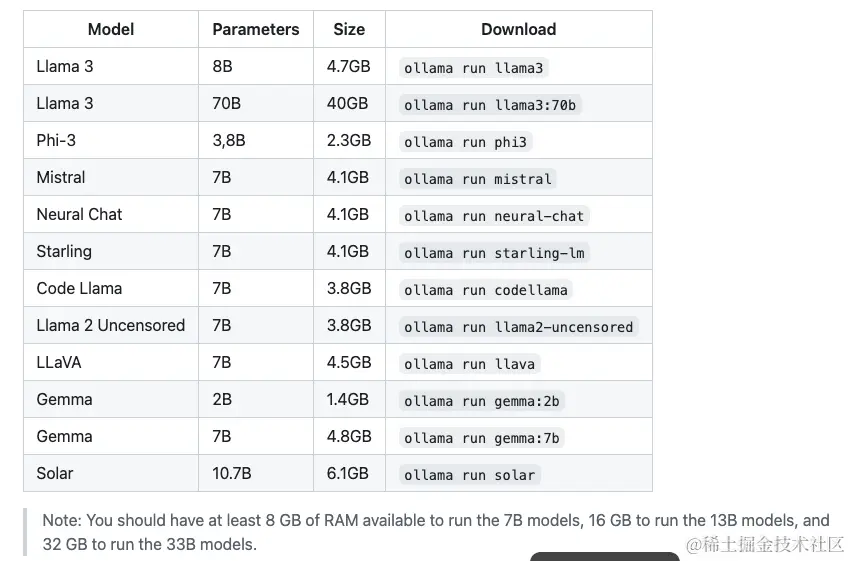Screen dimensions: 851x561
Task: Click the 稀土掘金技术社区 watermark
Action: tap(765, 544)
